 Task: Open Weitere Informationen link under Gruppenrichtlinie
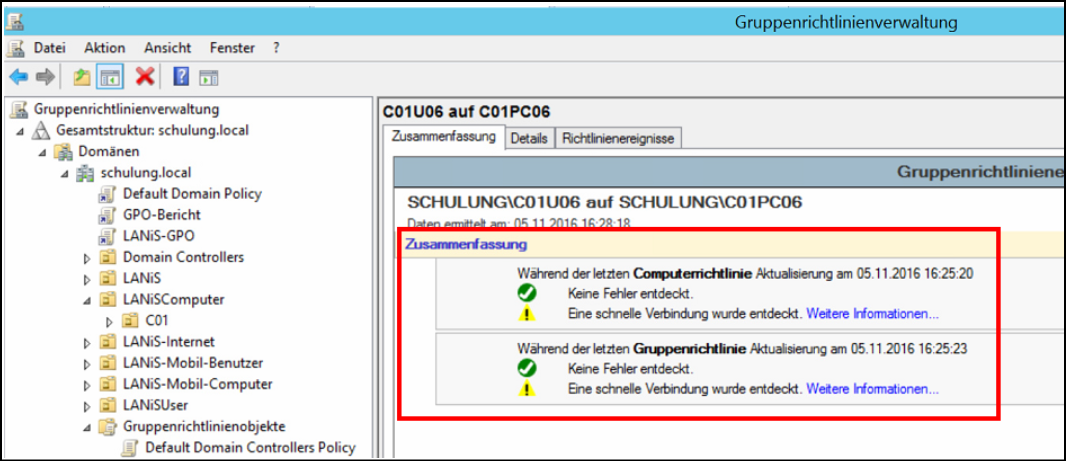872,390
